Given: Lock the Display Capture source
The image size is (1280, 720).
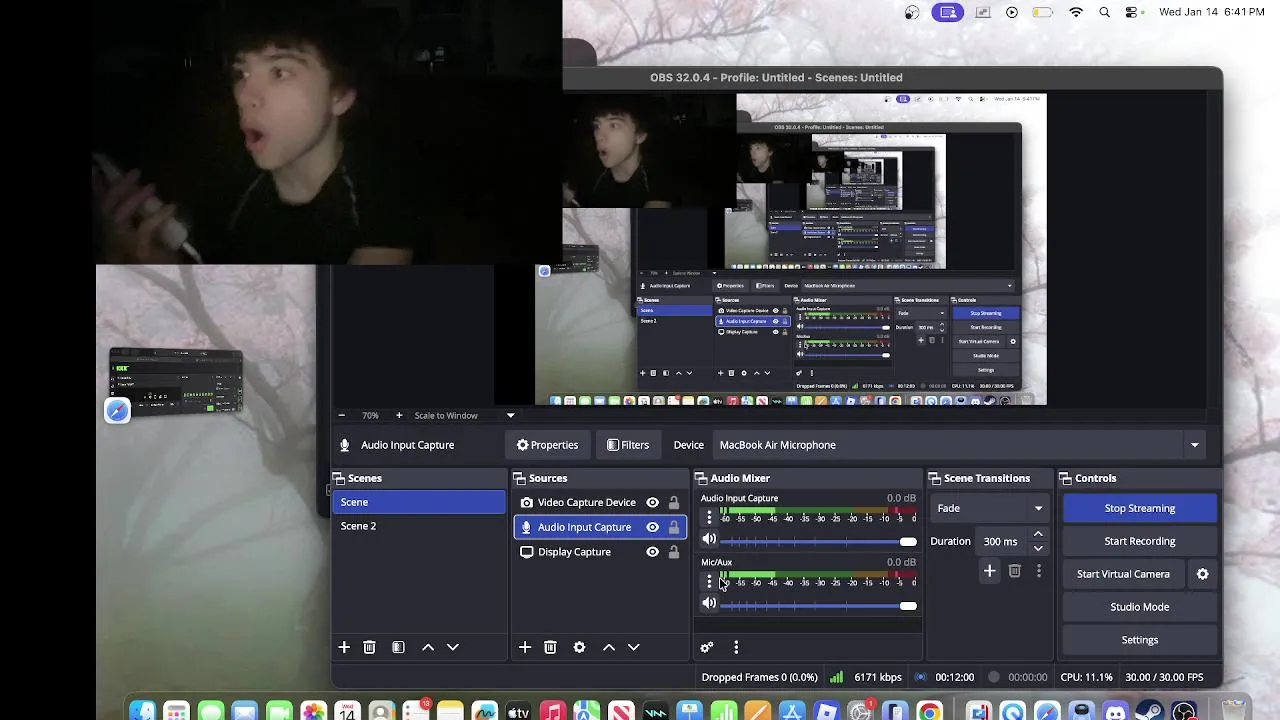Looking at the screenshot, I should (674, 552).
